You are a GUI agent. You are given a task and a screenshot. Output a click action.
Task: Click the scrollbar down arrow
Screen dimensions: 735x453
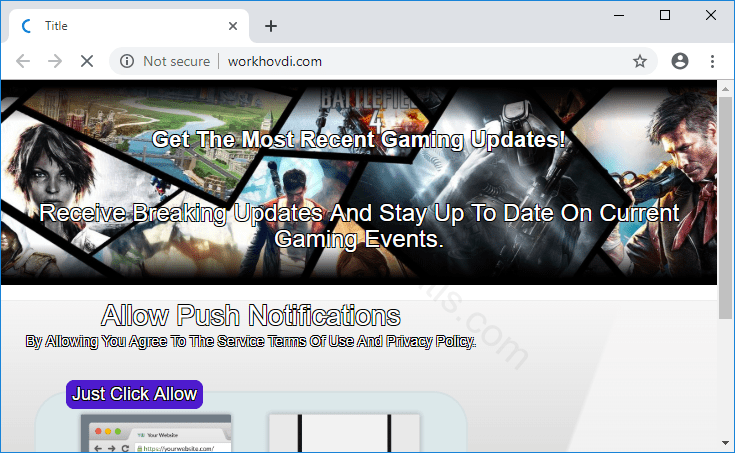pos(726,443)
